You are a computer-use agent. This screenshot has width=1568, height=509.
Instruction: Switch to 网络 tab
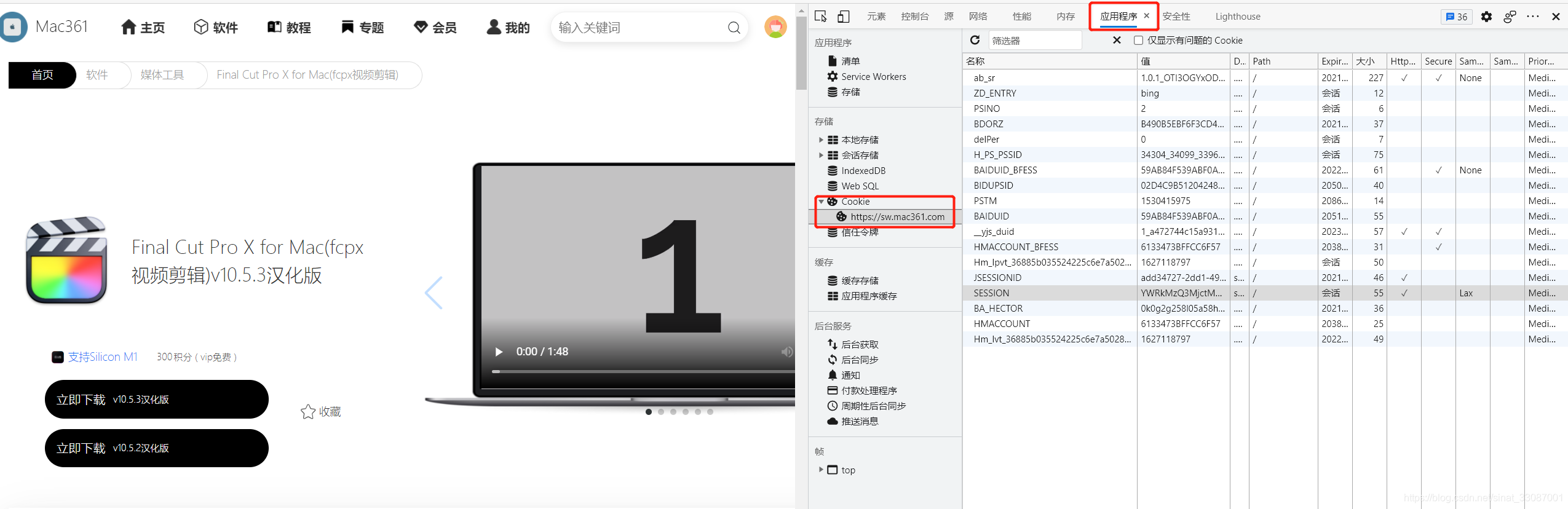[978, 17]
